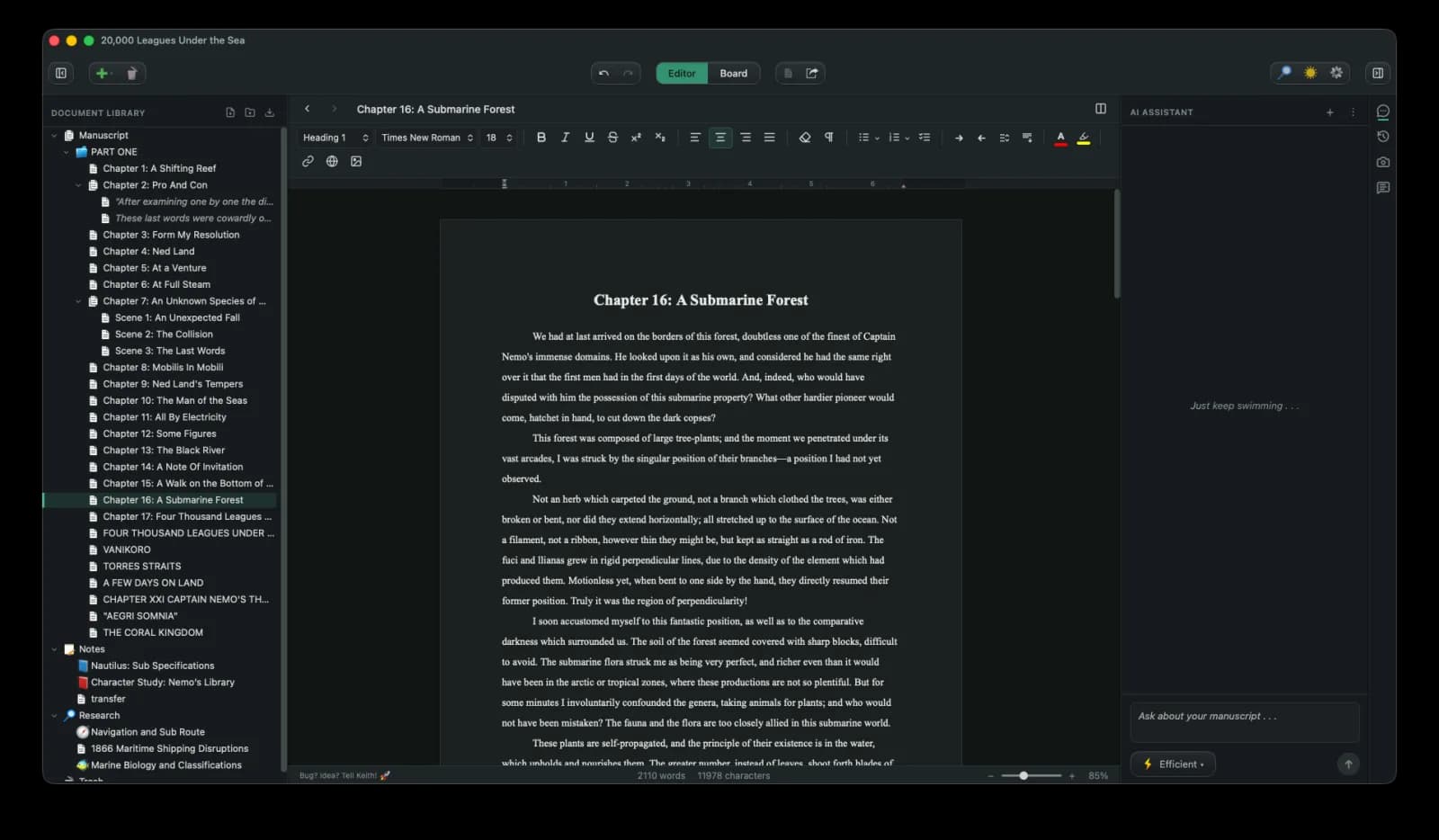Click the redo arrow button
This screenshot has width=1439, height=840.
[628, 73]
